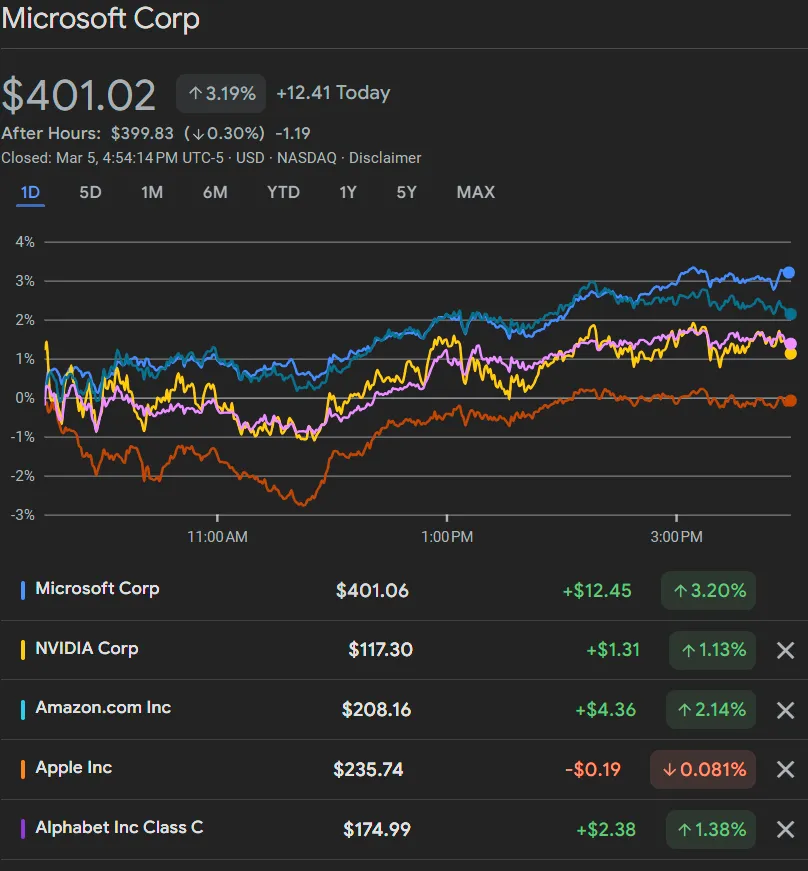
Task: Open the Disclaimer link
Action: click(387, 158)
